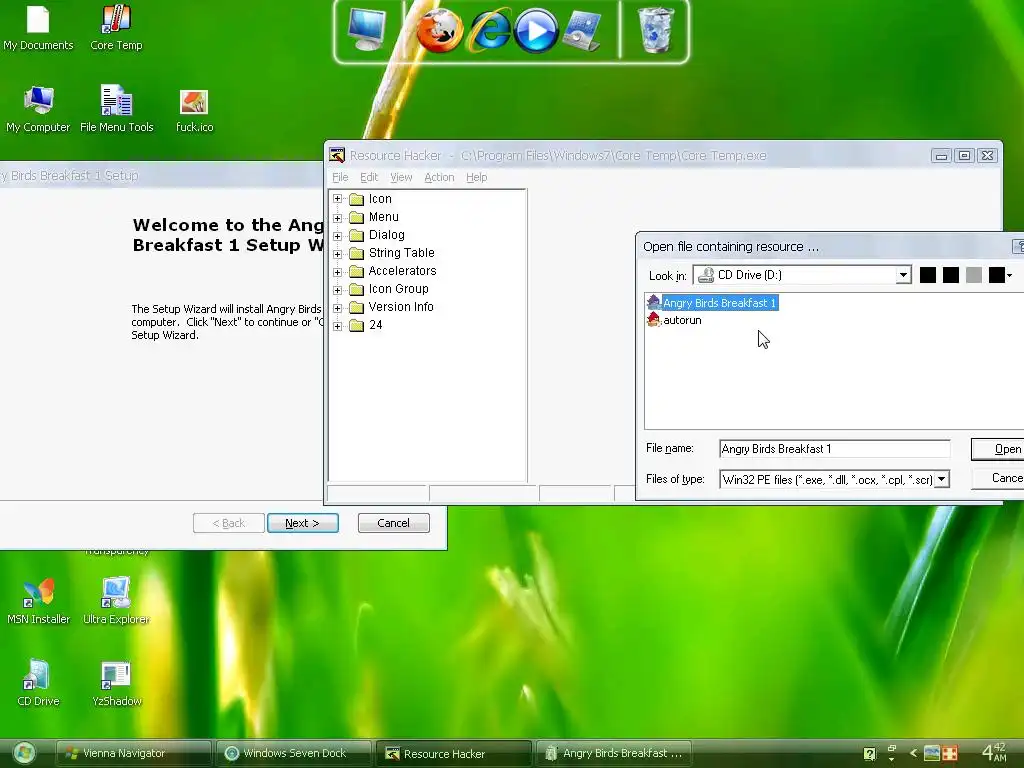Open the File Menu Tools shortcut
Image resolution: width=1024 pixels, height=768 pixels.
click(x=116, y=109)
